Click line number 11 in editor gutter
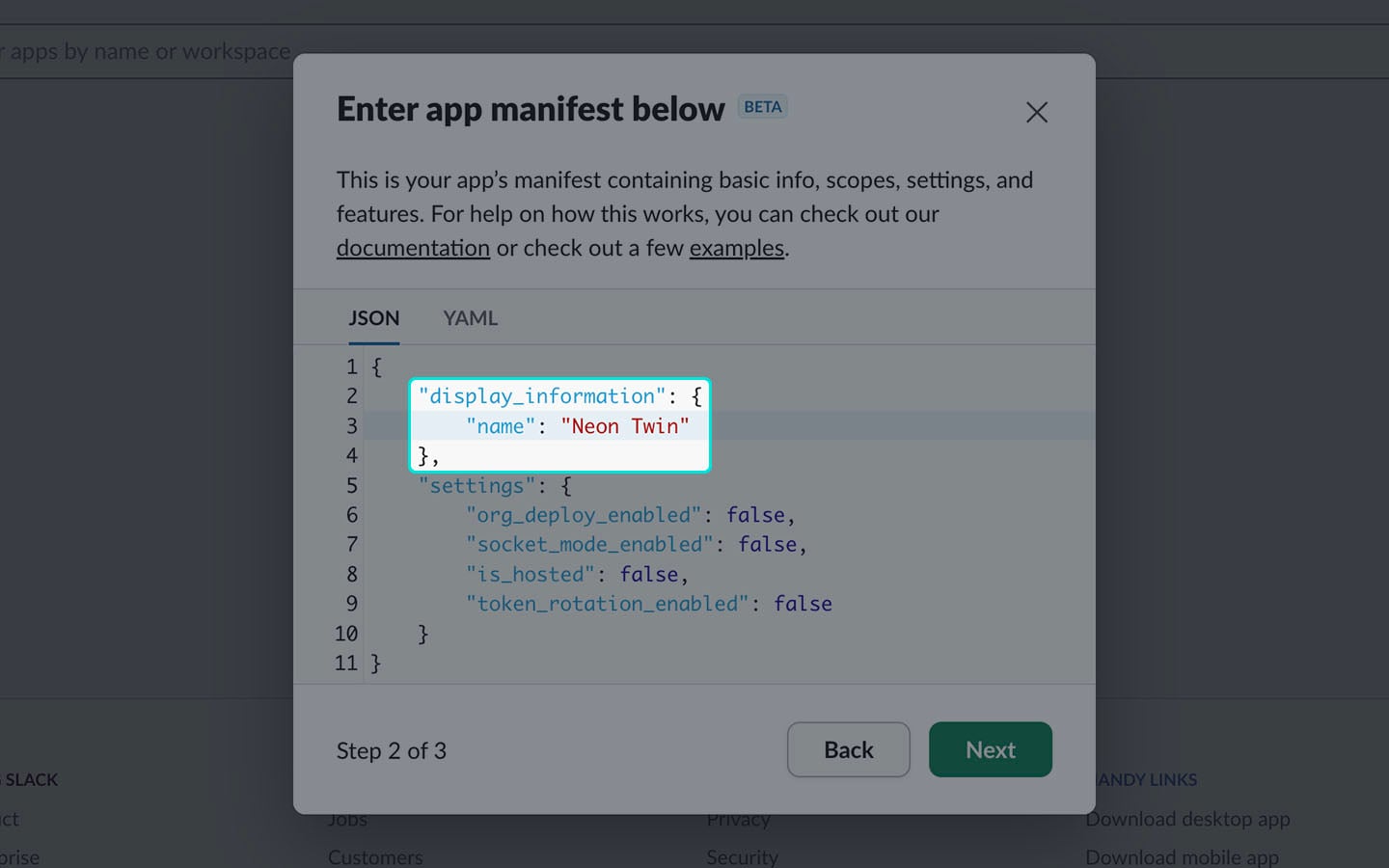The height and width of the screenshot is (868, 1389). click(345, 664)
